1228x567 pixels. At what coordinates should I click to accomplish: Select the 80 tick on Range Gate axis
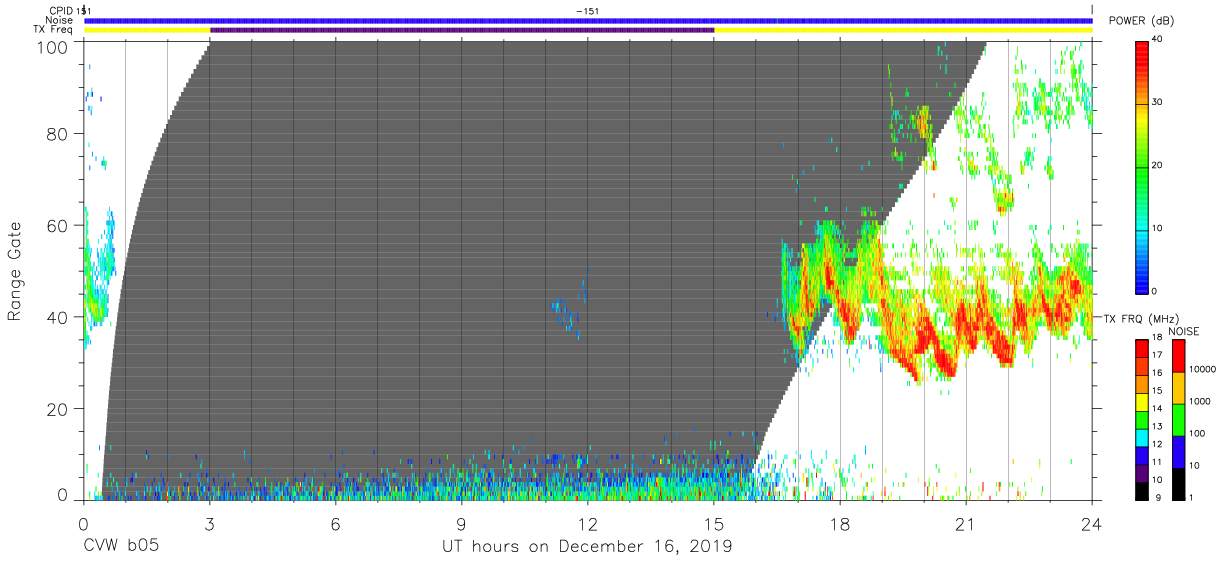(x=59, y=133)
